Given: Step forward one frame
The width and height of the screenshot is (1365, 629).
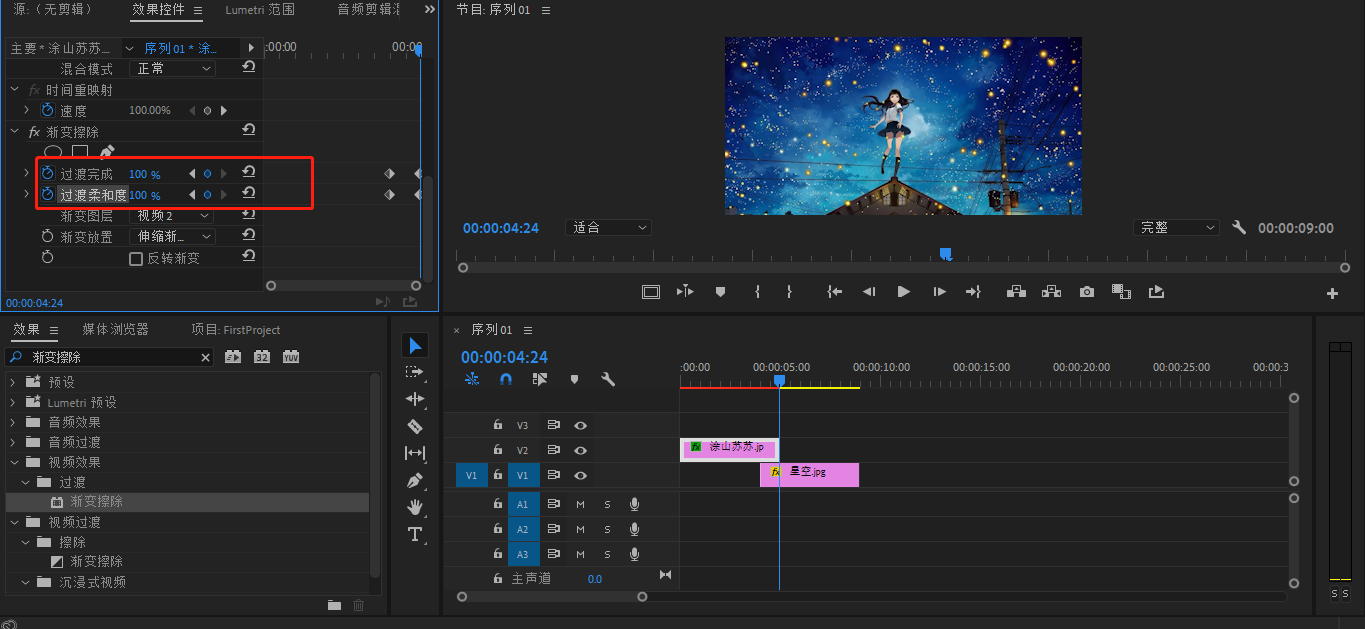Looking at the screenshot, I should [x=939, y=292].
